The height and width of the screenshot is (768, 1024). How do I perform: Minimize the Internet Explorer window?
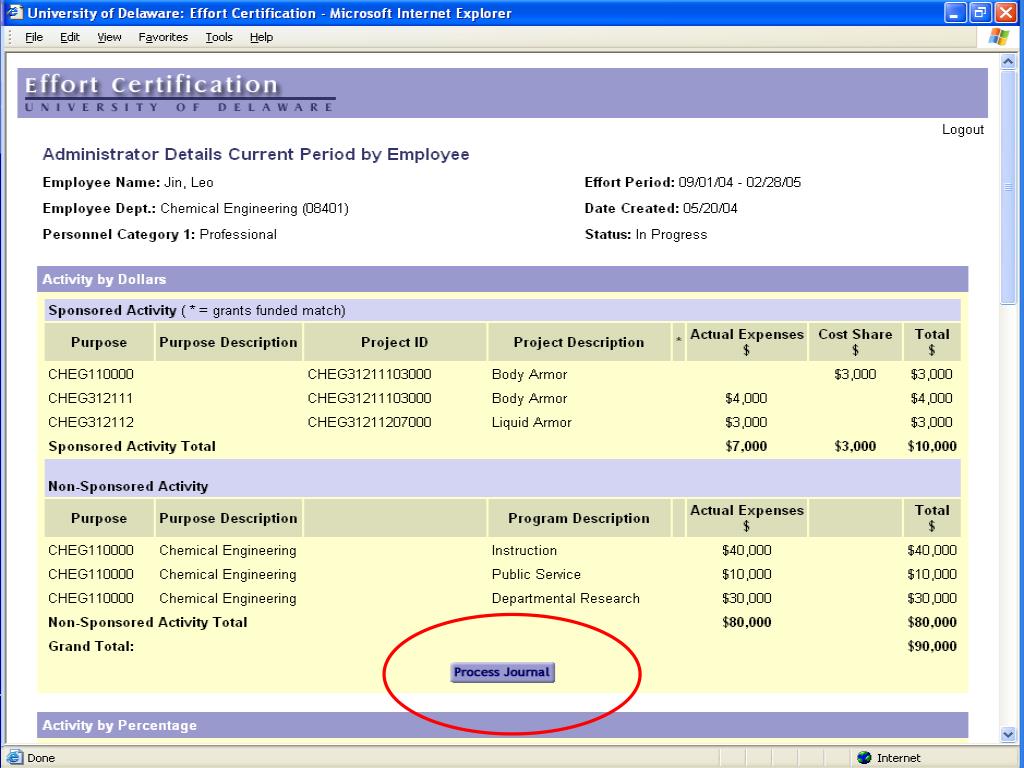coord(956,13)
